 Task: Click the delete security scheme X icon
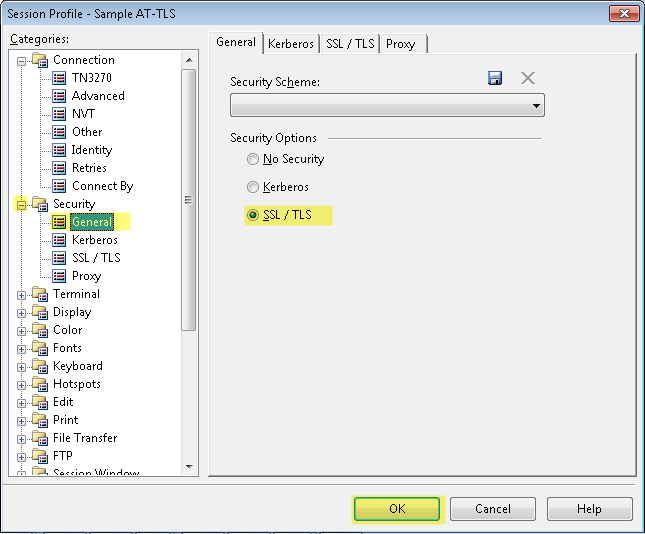(528, 78)
